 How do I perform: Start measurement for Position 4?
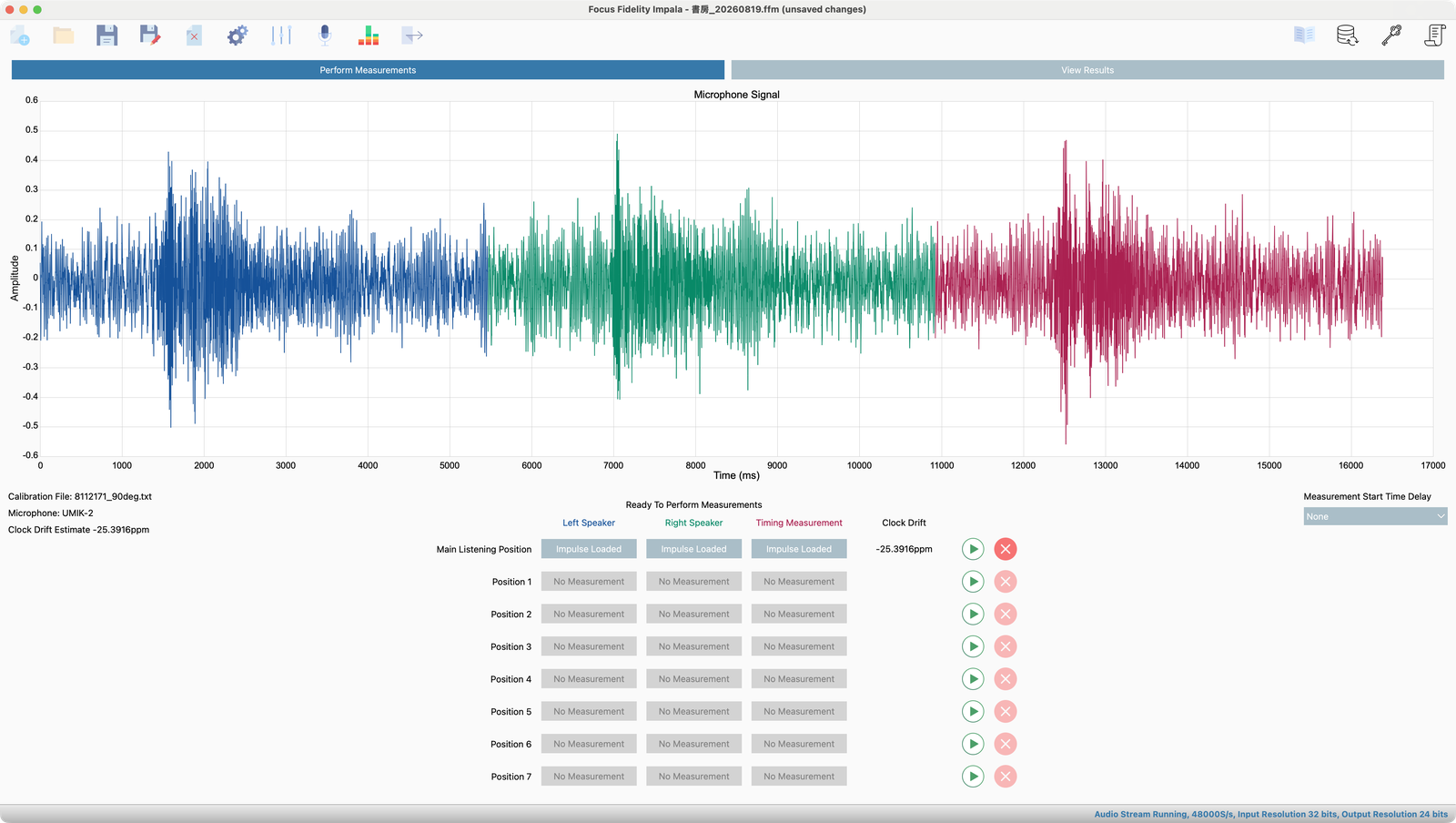pyautogui.click(x=973, y=679)
